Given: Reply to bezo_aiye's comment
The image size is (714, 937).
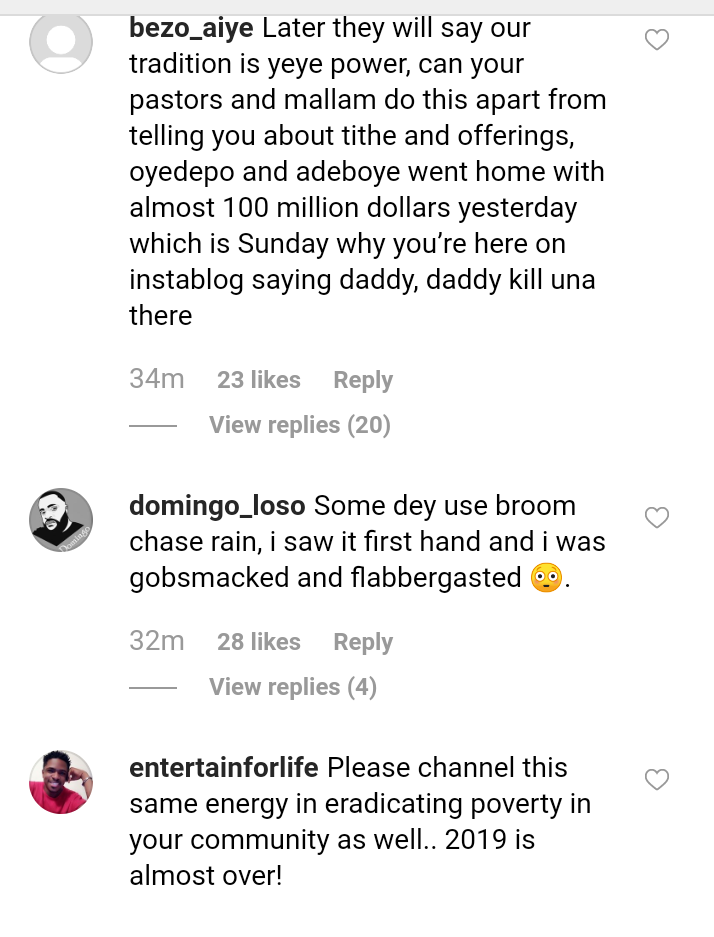Looking at the screenshot, I should [x=362, y=380].
